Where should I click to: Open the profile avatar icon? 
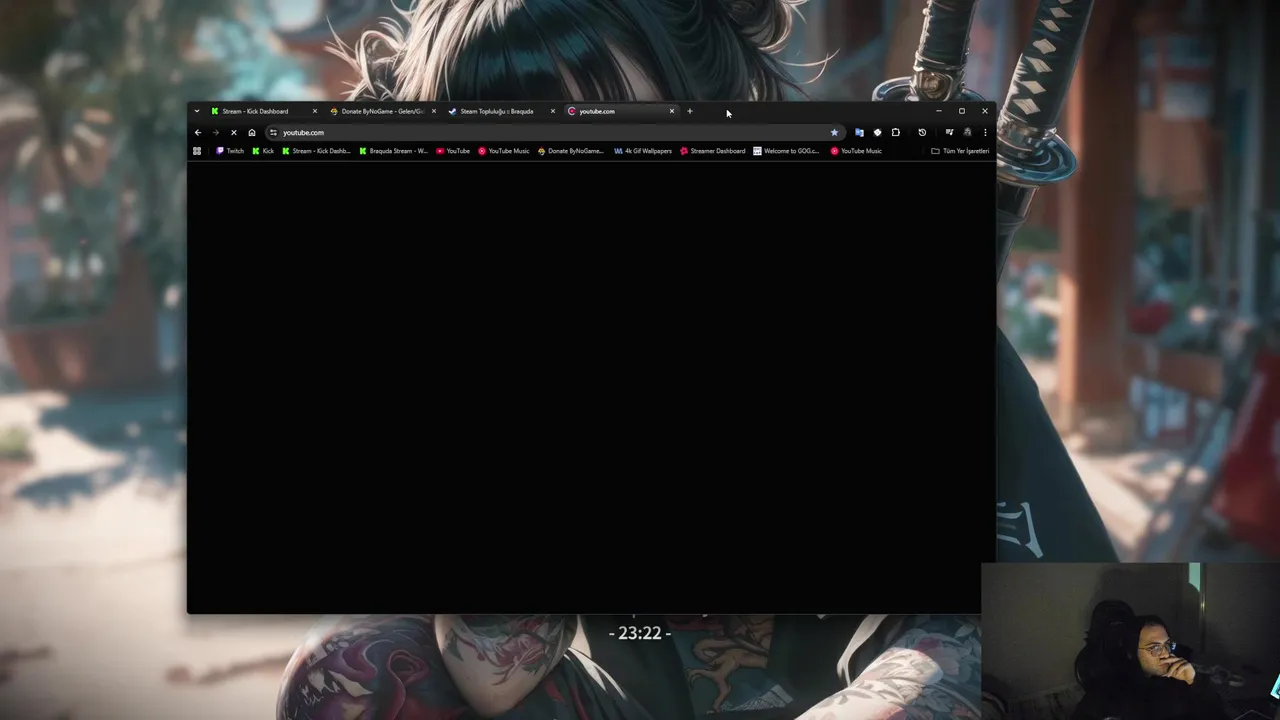967,132
